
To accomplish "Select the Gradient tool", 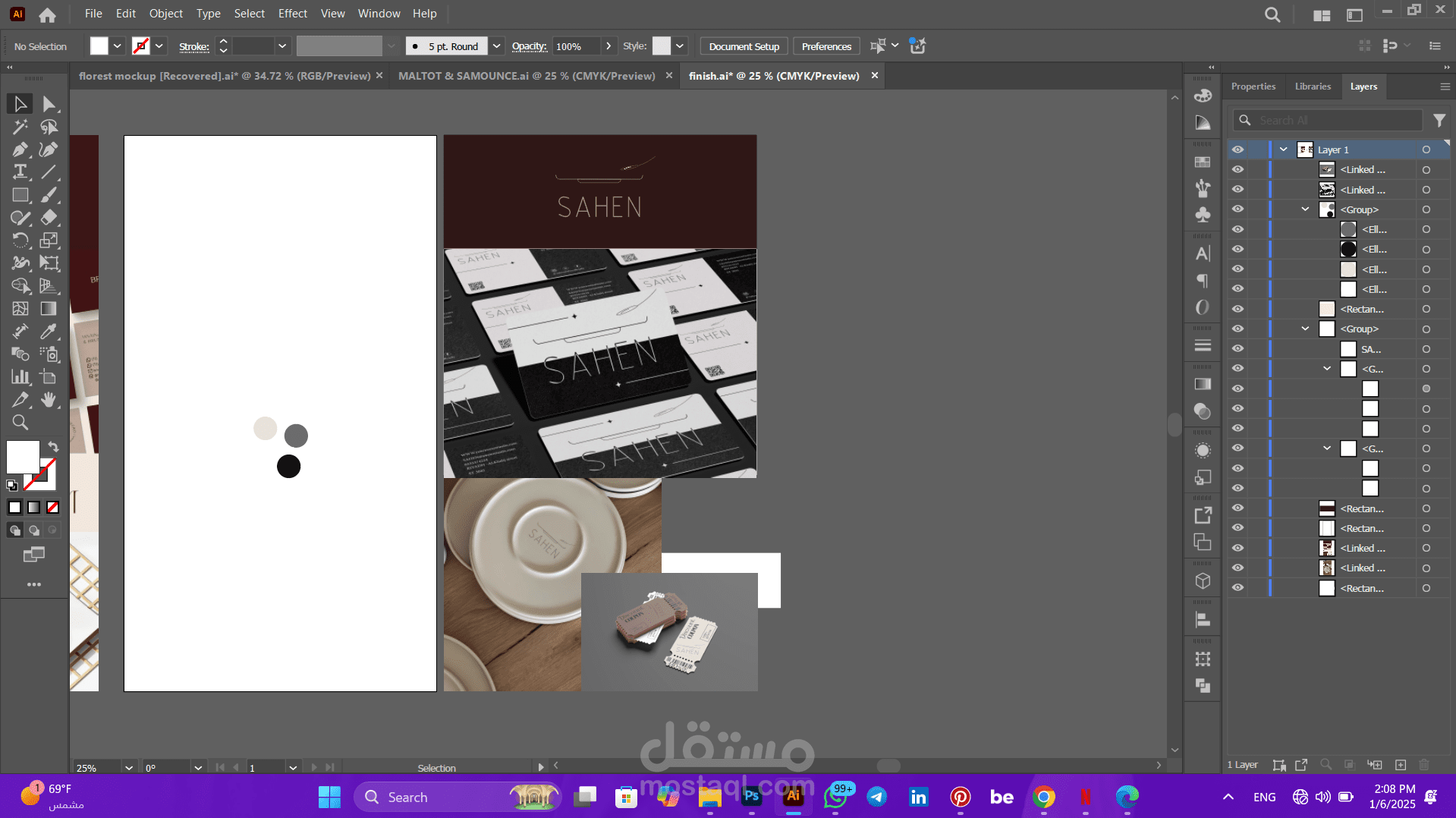I will click(x=49, y=309).
